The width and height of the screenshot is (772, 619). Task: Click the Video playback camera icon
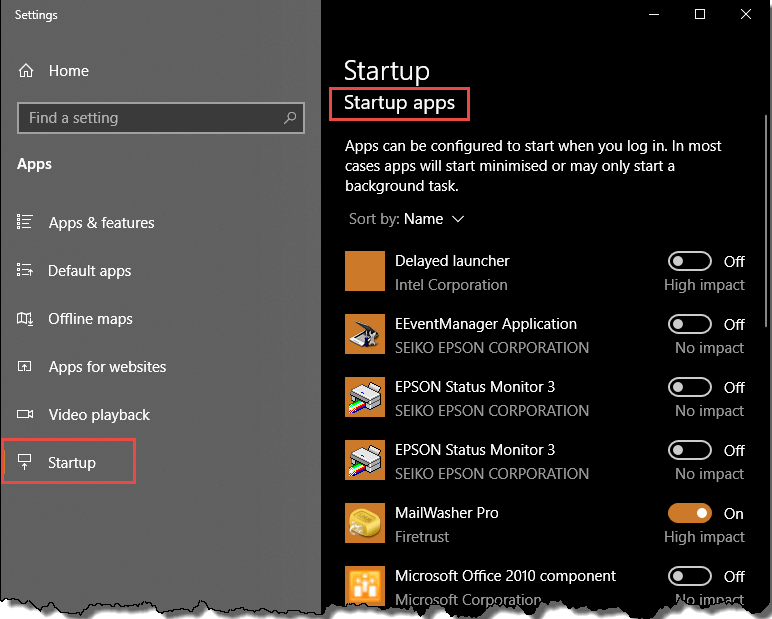click(25, 414)
